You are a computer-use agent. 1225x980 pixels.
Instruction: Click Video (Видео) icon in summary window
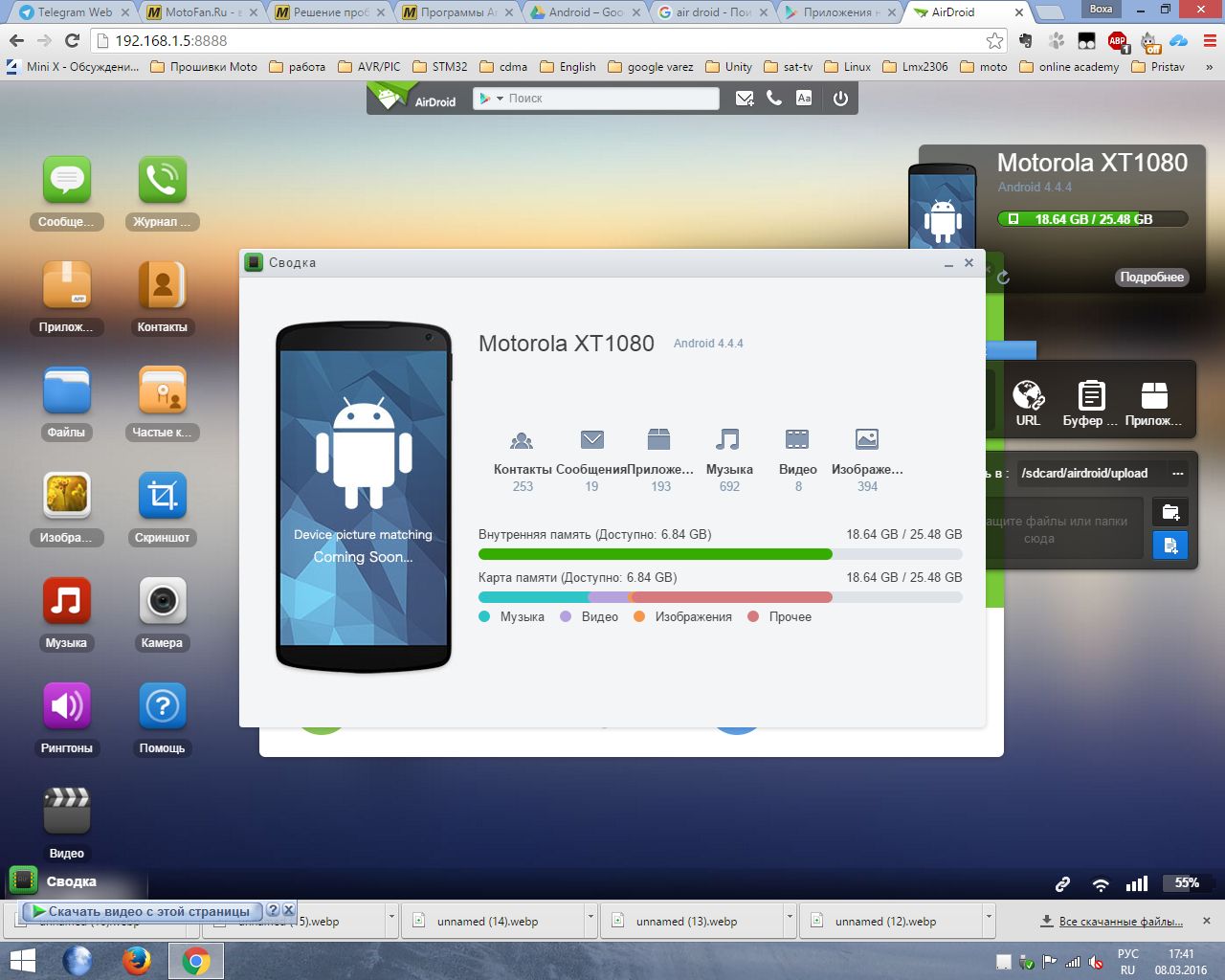coord(797,439)
